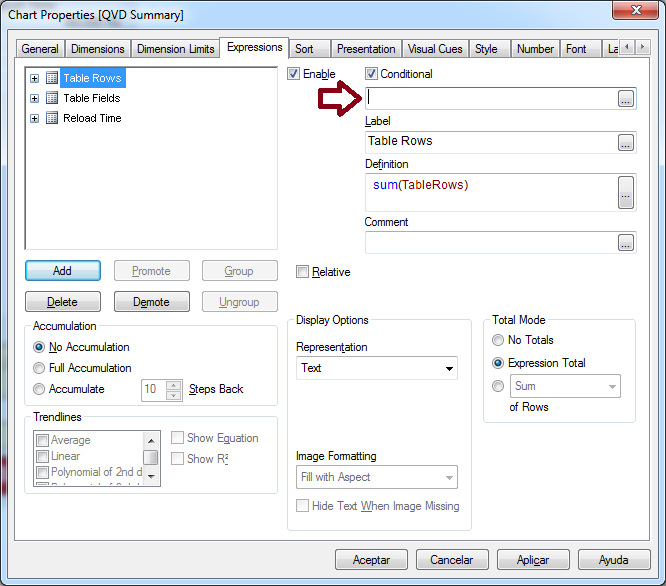Uncheck the Conditional checkbox
This screenshot has width=666, height=586.
(371, 74)
